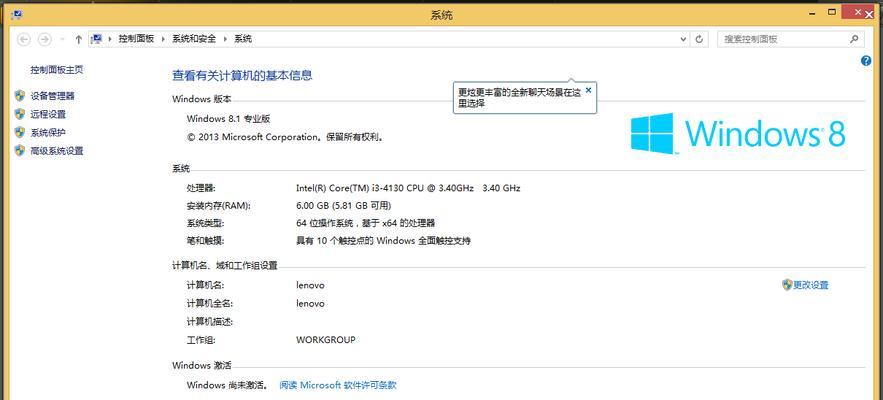
Task: Click shield icon beside 系统保护
Action: pyautogui.click(x=20, y=132)
